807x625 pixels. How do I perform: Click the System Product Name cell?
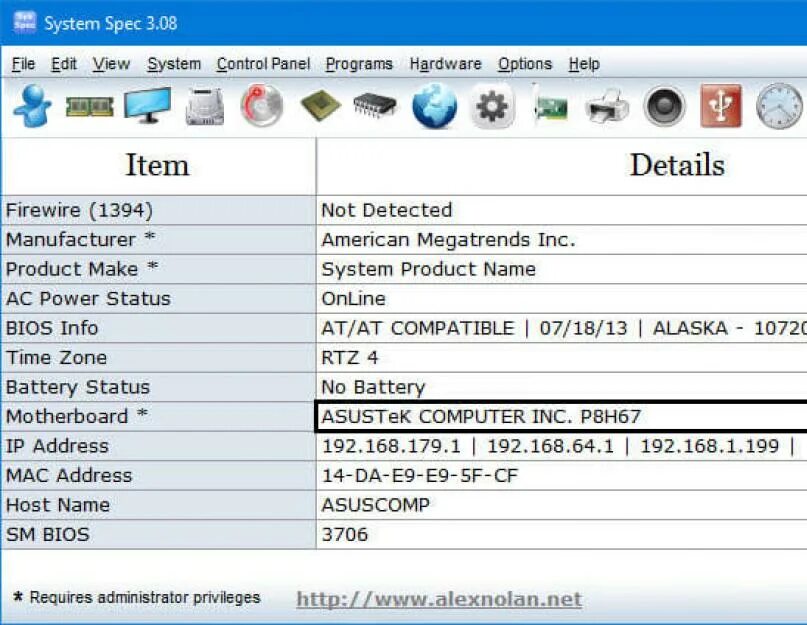coord(562,269)
